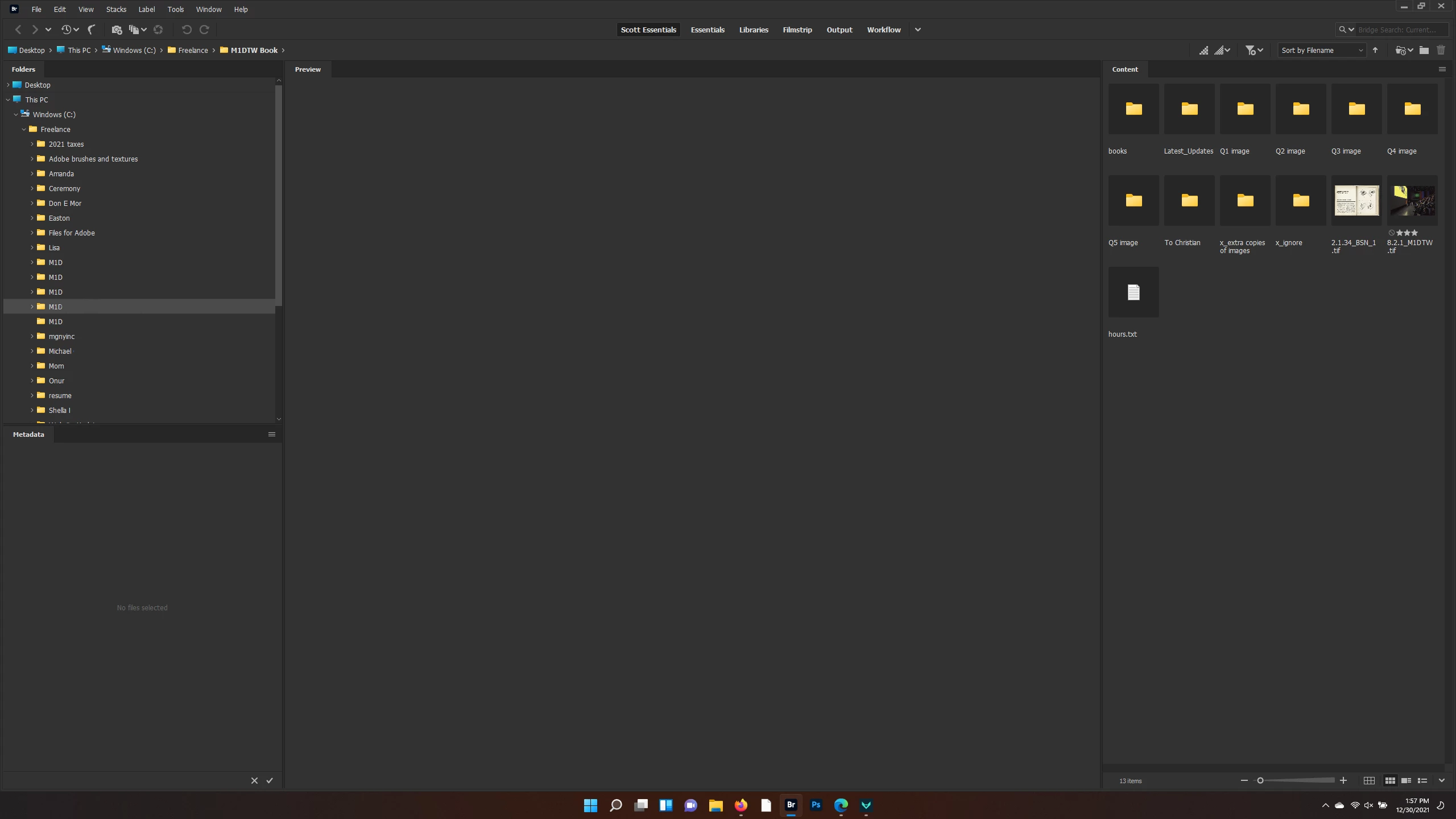The height and width of the screenshot is (819, 1456).
Task: Click the Delete item trash icon
Action: (1441, 50)
